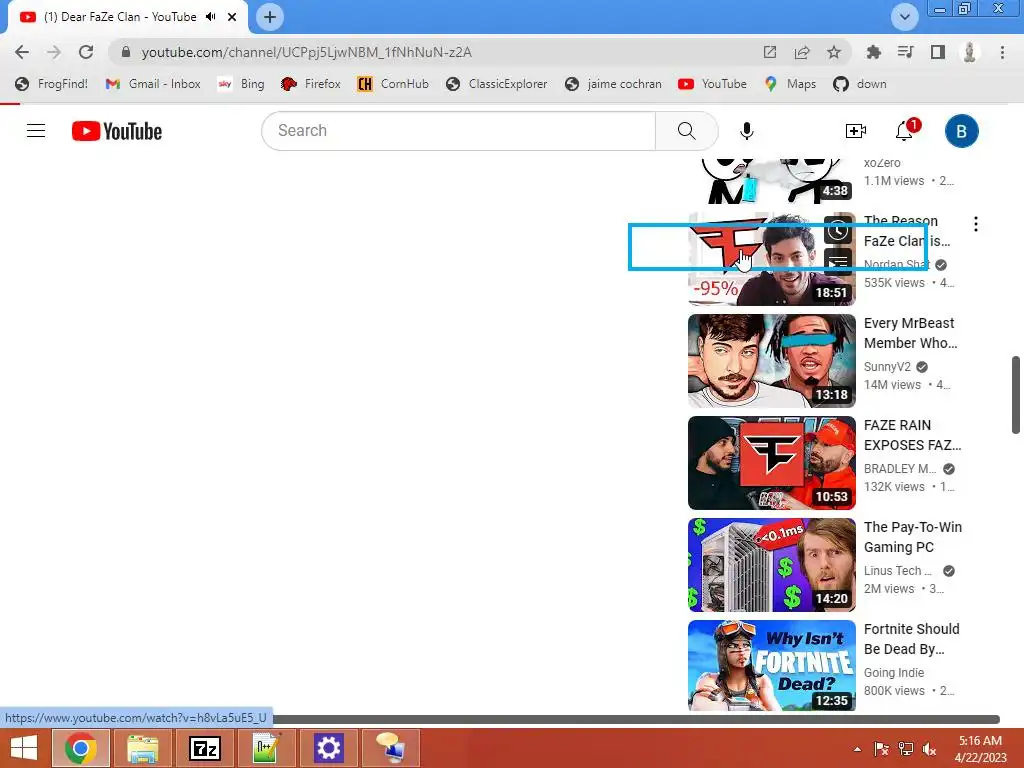Add FaZe Clan video to queue
Image resolution: width=1024 pixels, height=768 pixels.
point(838,262)
